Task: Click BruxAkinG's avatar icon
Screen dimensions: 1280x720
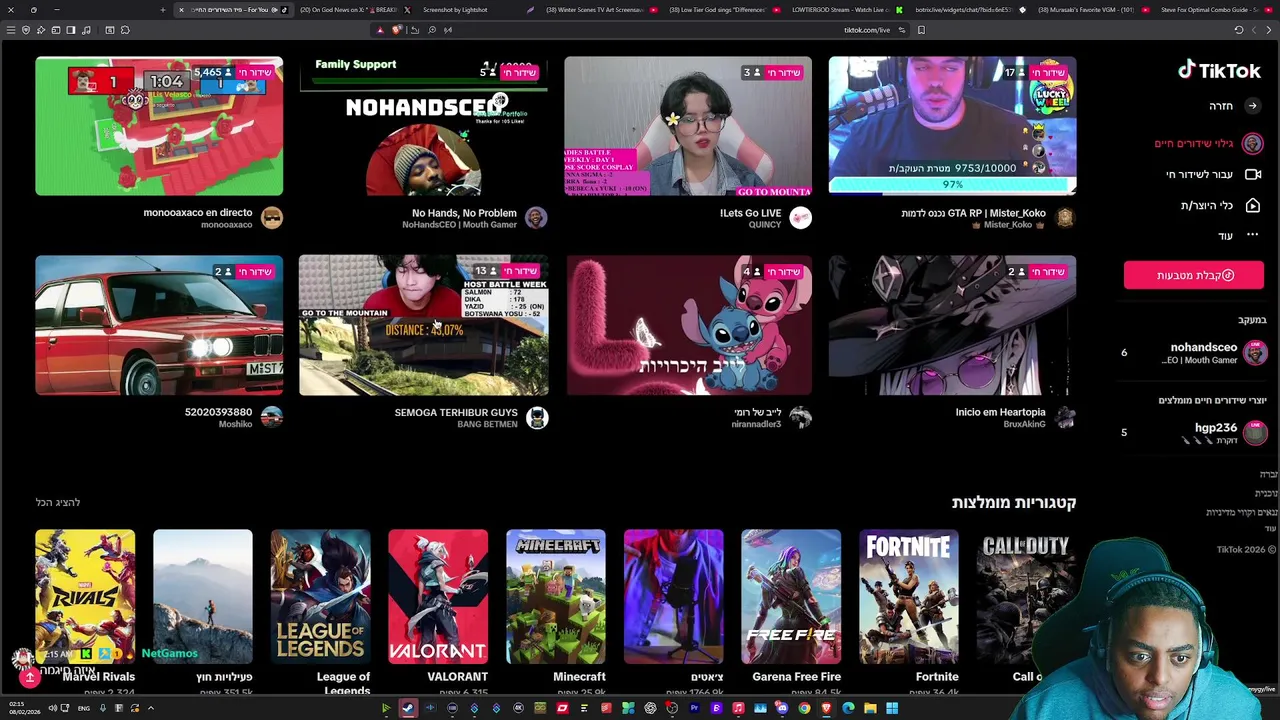Action: pos(1065,417)
